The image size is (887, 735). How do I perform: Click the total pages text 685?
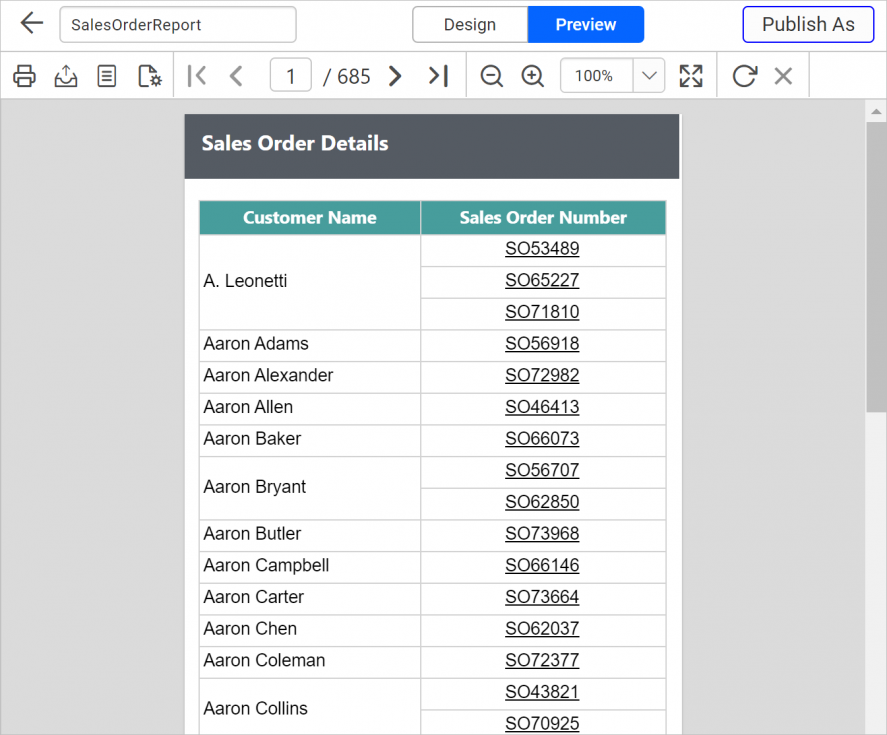[354, 76]
